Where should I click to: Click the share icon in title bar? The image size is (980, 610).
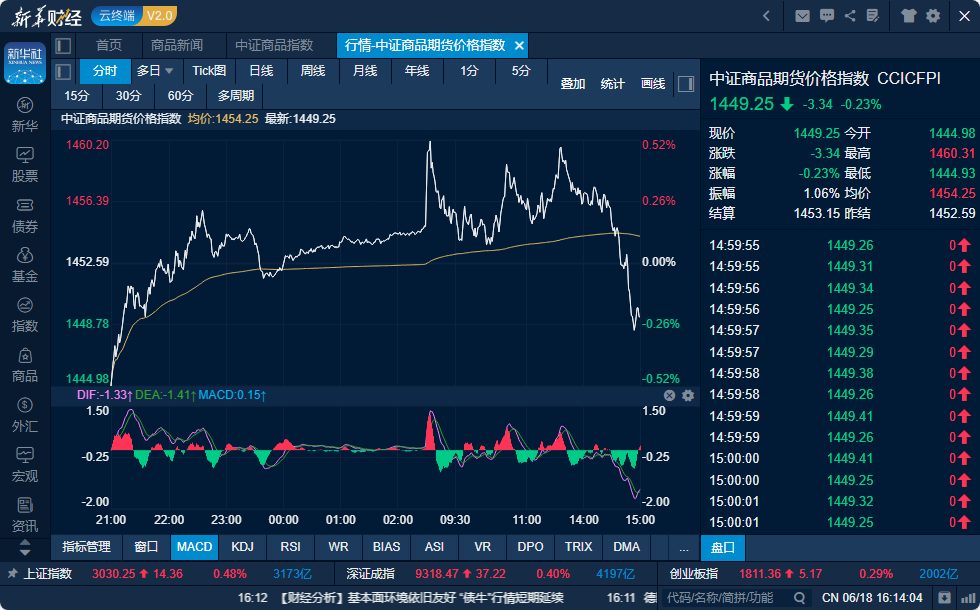[850, 15]
